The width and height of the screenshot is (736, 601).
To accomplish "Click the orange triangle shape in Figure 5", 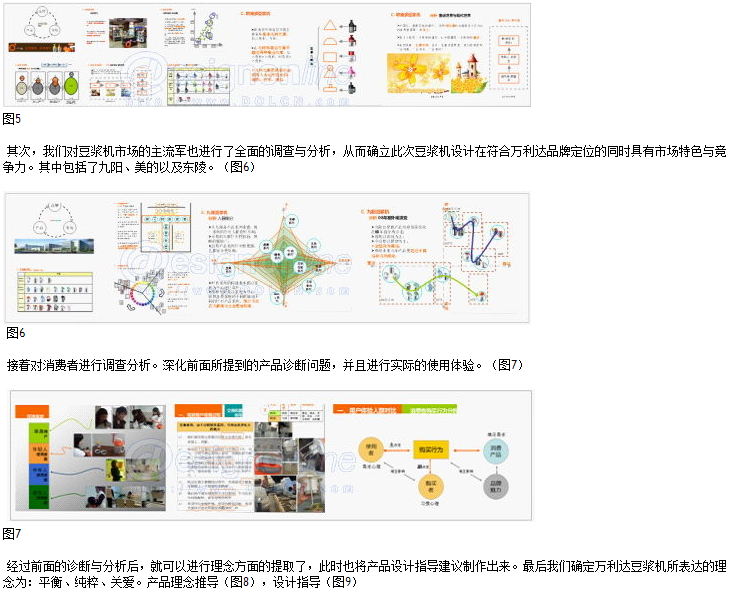I will 328,27.
